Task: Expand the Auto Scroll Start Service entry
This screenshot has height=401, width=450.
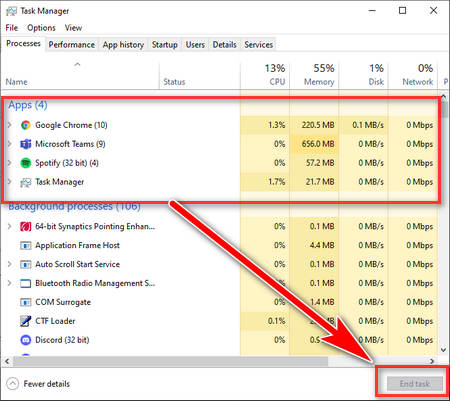Action: click(x=10, y=264)
